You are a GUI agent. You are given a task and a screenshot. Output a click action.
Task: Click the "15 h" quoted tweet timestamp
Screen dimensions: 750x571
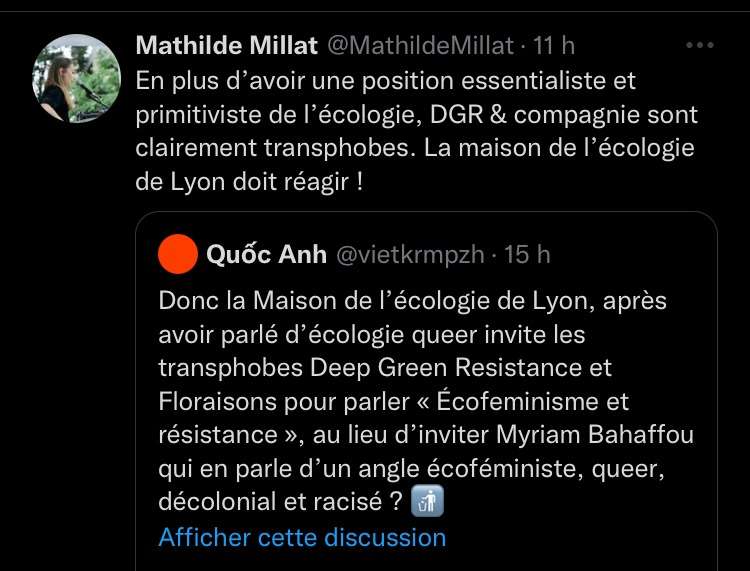click(x=526, y=255)
